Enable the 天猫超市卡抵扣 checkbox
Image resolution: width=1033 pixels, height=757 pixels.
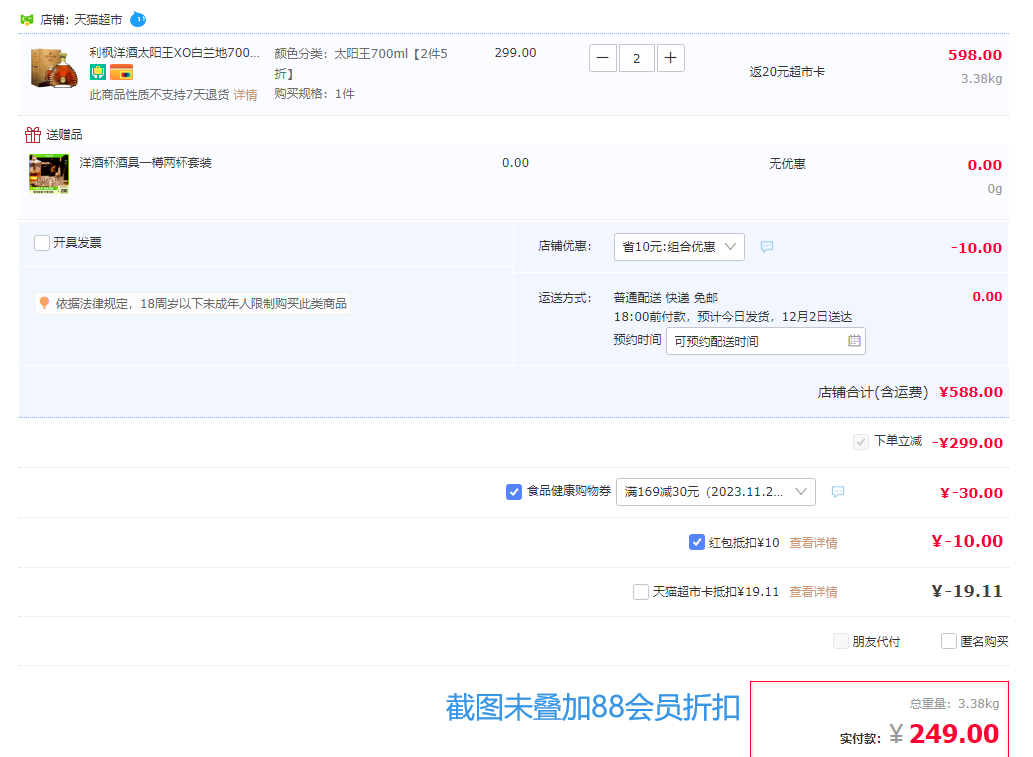point(640,592)
